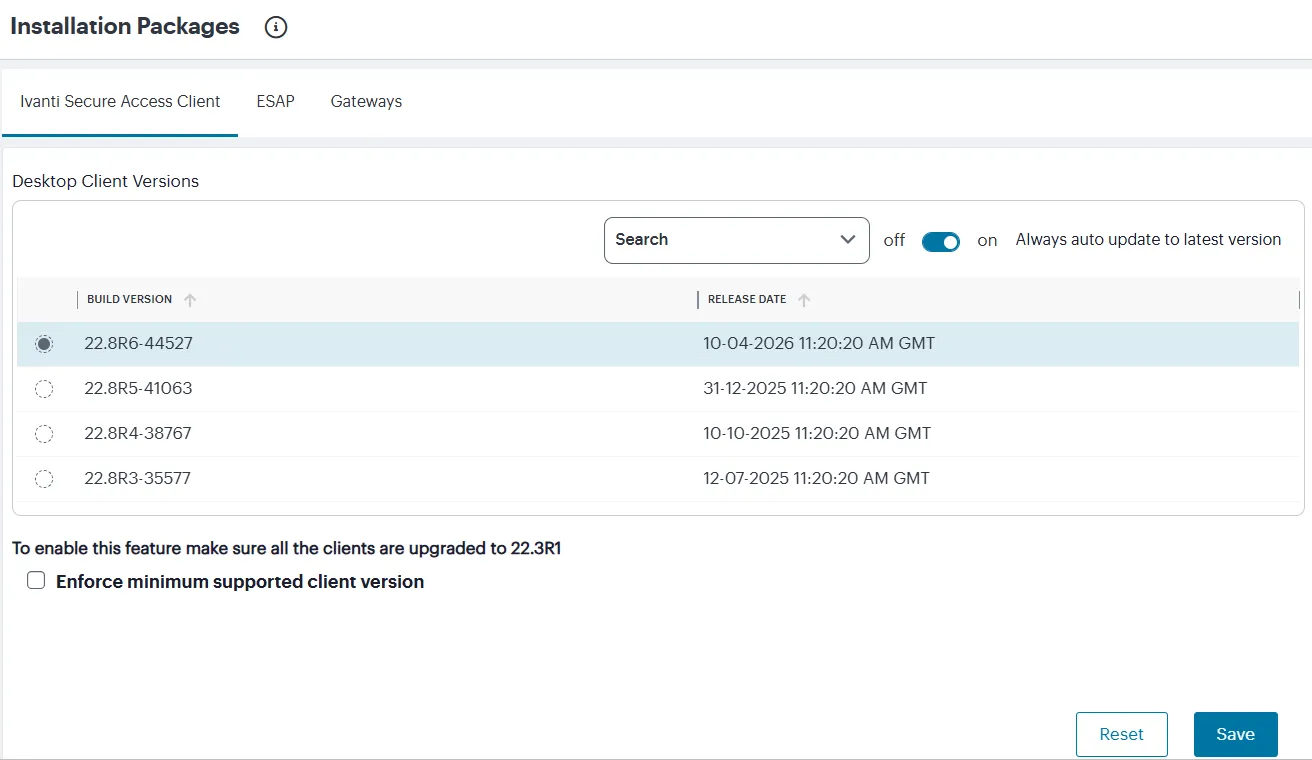Screen dimensions: 1312x760
Task: Sort by Build Version arrow icon
Action: [190, 300]
